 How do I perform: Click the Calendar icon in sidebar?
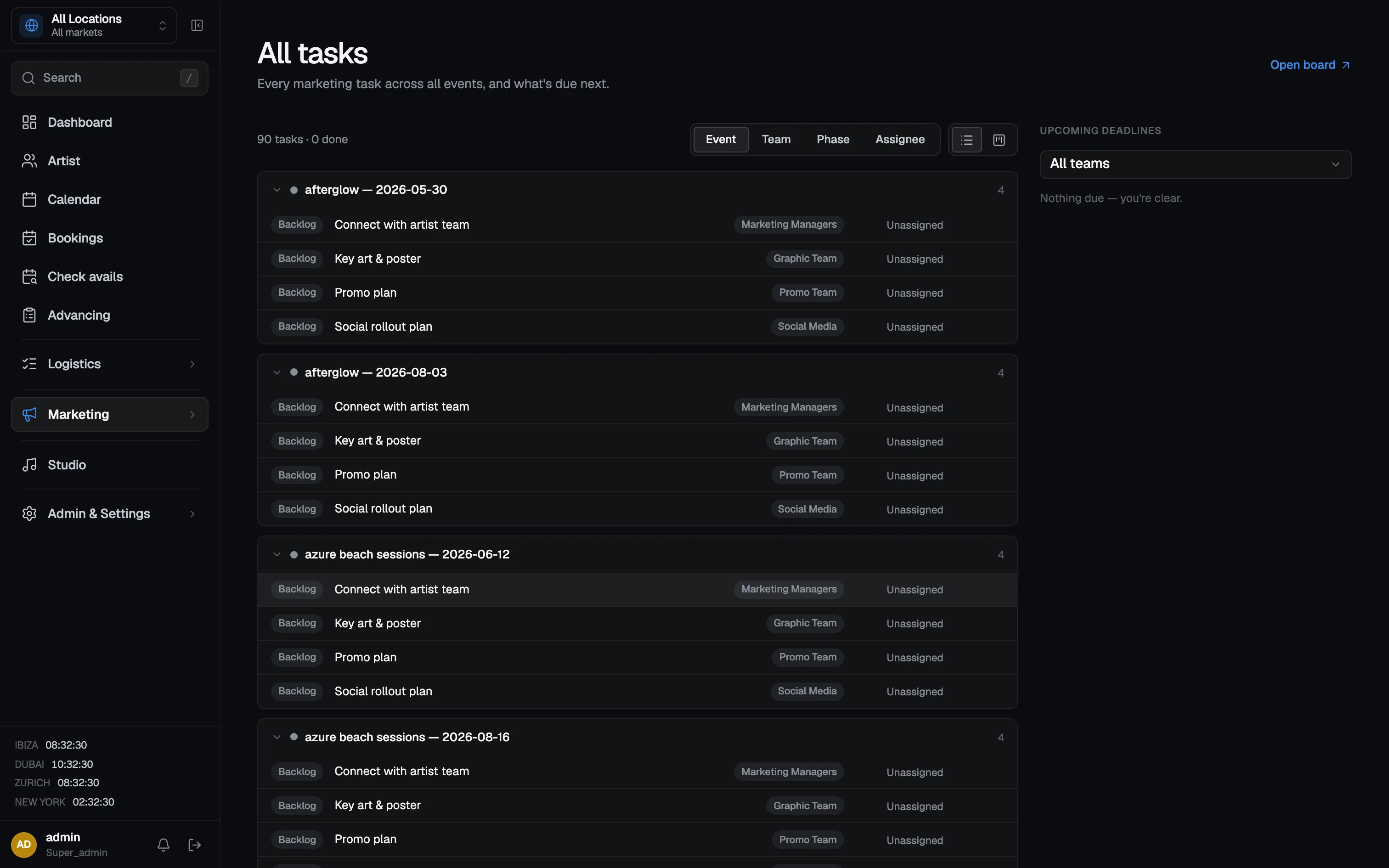29,199
